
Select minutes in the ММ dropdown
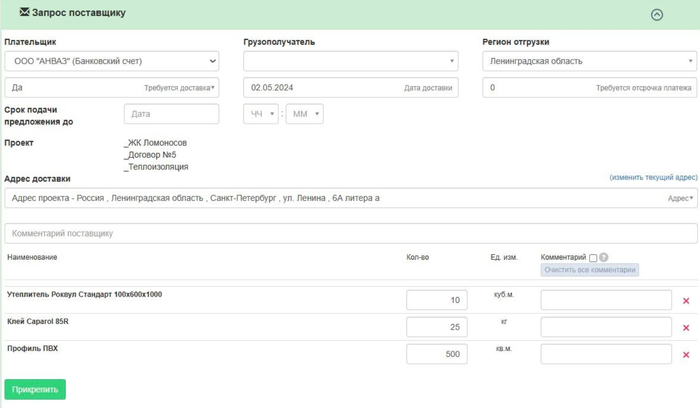pyautogui.click(x=304, y=114)
